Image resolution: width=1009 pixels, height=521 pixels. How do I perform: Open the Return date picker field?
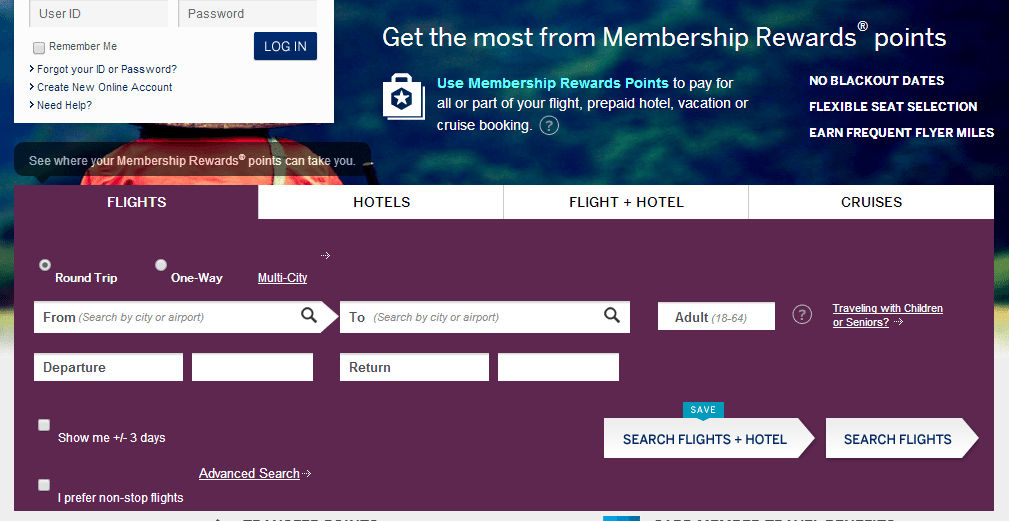(414, 367)
